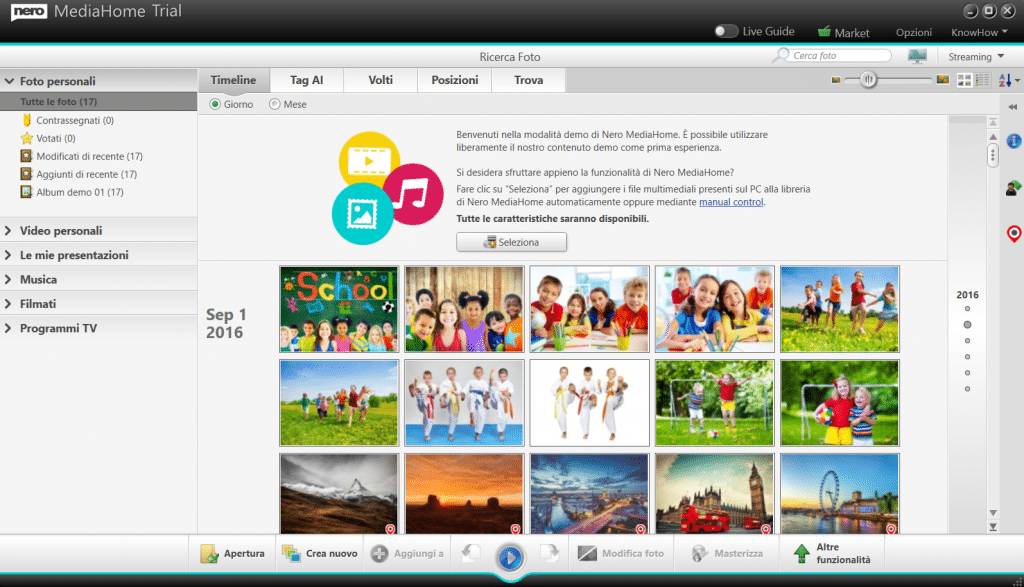
Task: Select Tutte le foto (17)
Action: click(x=99, y=102)
